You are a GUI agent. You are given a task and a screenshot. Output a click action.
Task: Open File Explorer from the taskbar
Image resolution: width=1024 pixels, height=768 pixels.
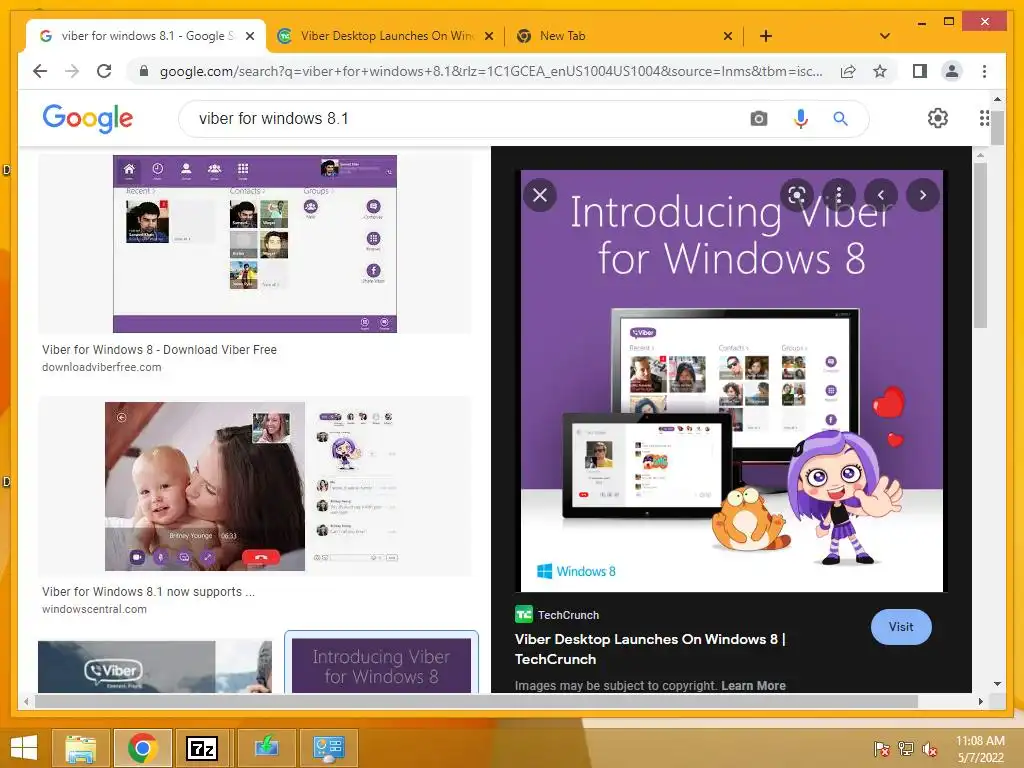(80, 748)
